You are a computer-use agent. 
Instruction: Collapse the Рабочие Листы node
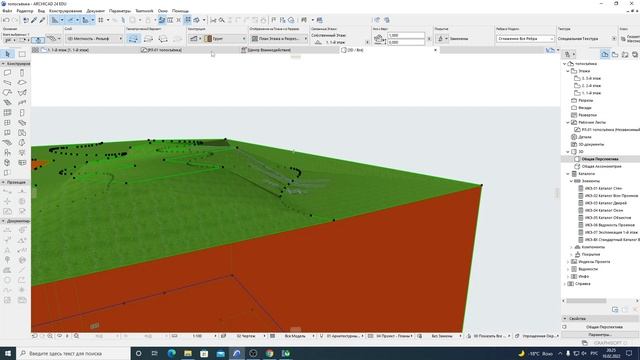click(568, 122)
